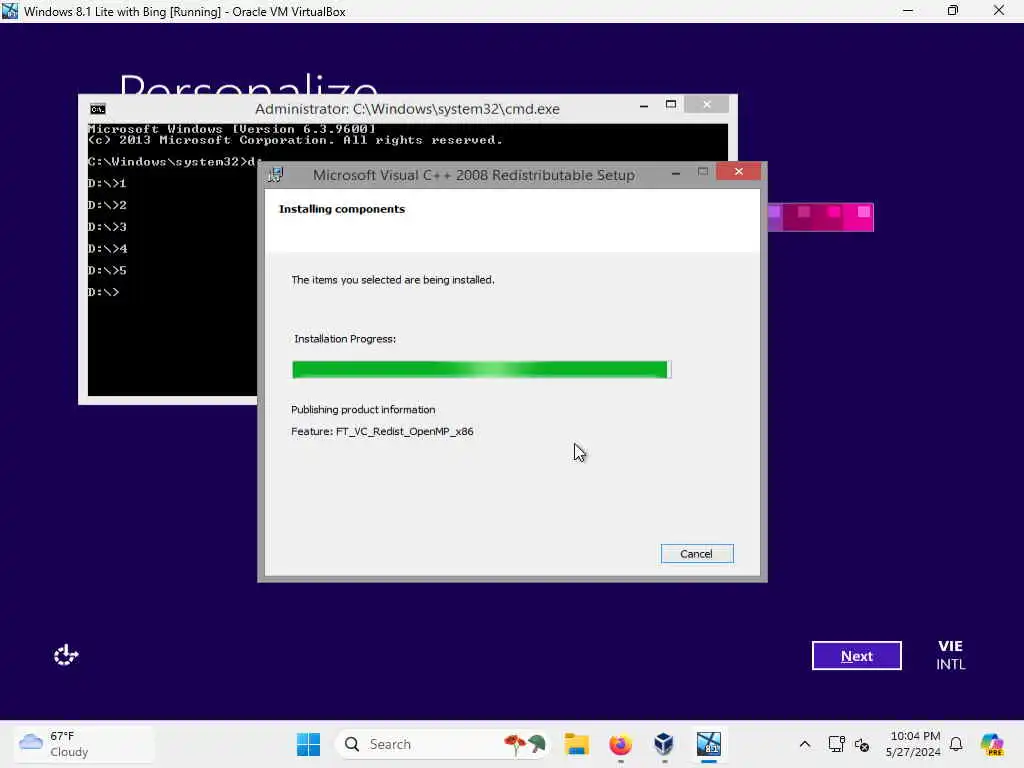The height and width of the screenshot is (768, 1024).
Task: Cancel the Visual C++ 2008 installation
Action: tap(697, 554)
